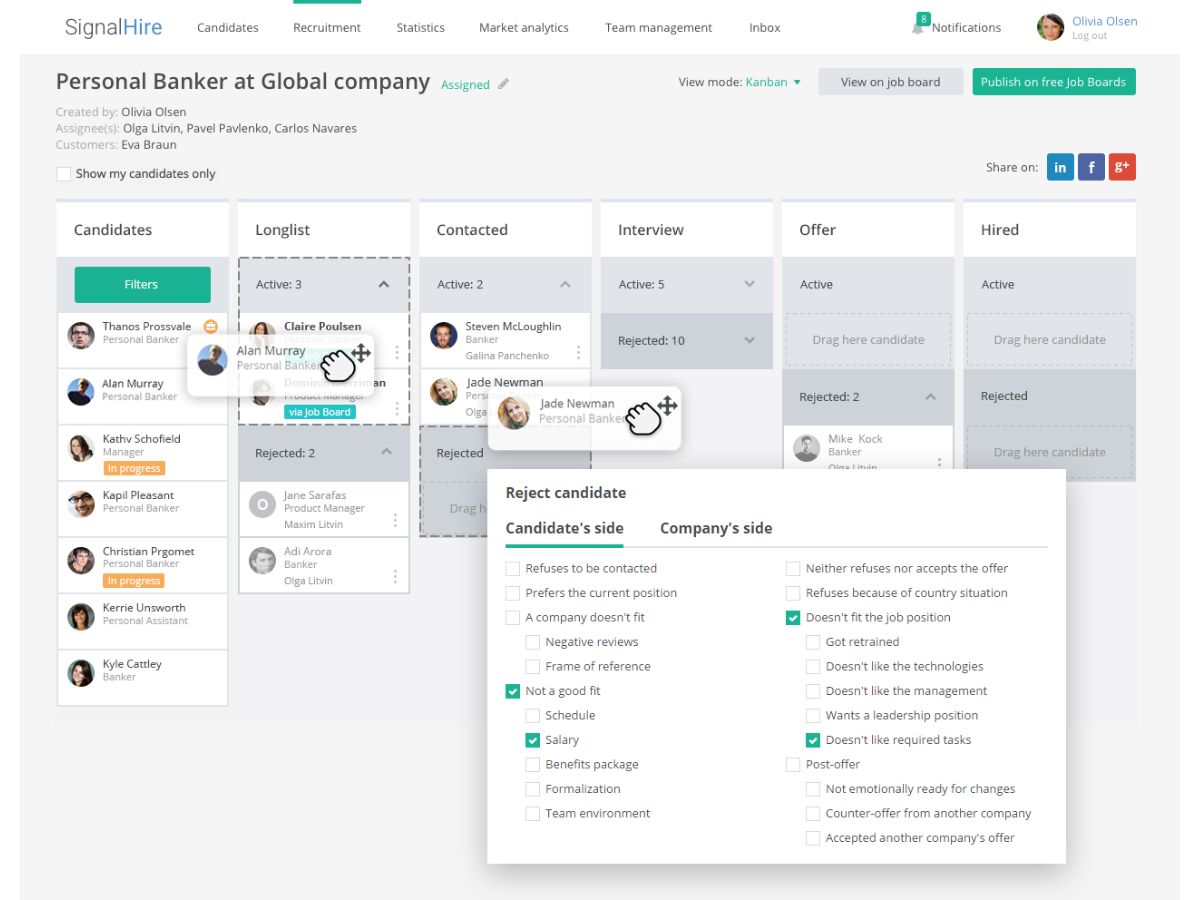1200x900 pixels.
Task: Open the three-dot menu on Adi Arora's card
Action: click(x=396, y=577)
